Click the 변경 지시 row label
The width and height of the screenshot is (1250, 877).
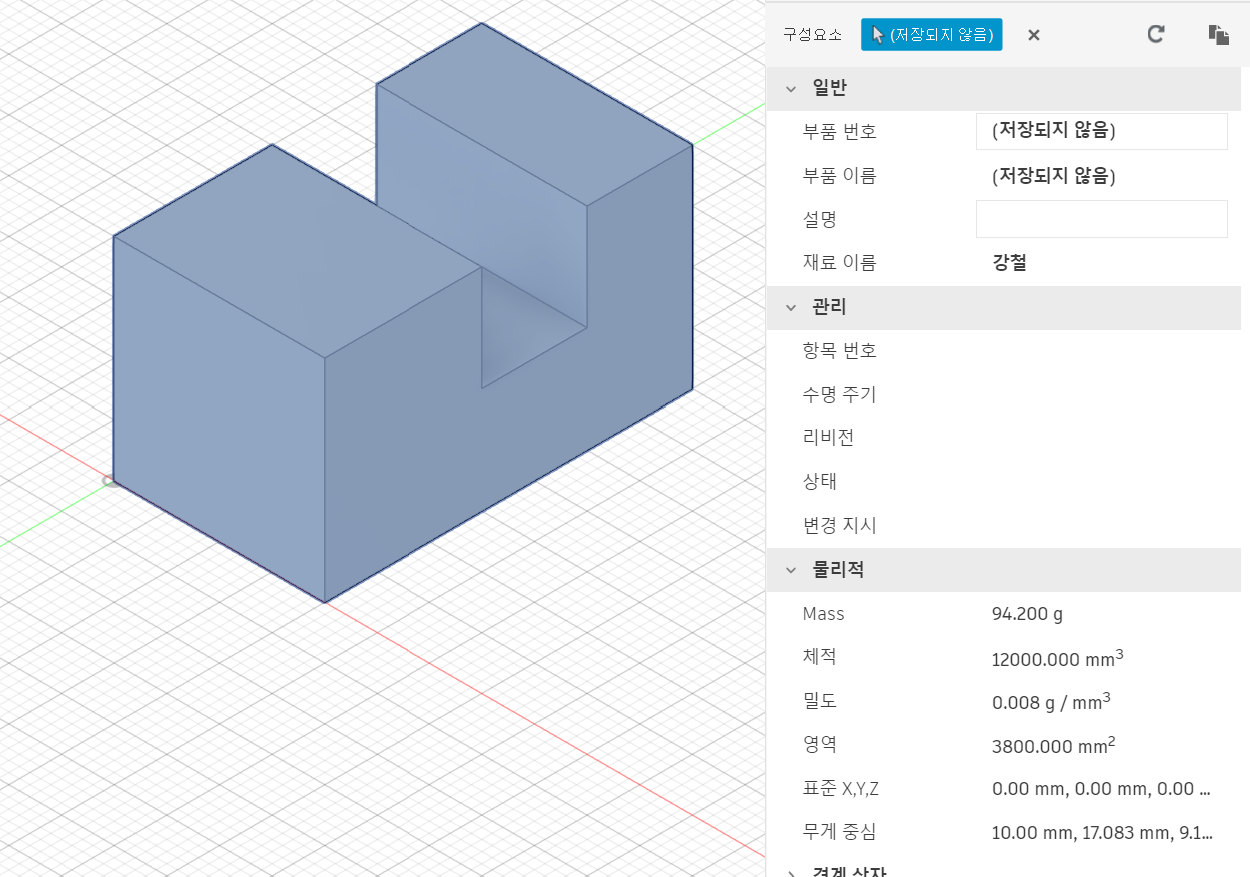[839, 525]
